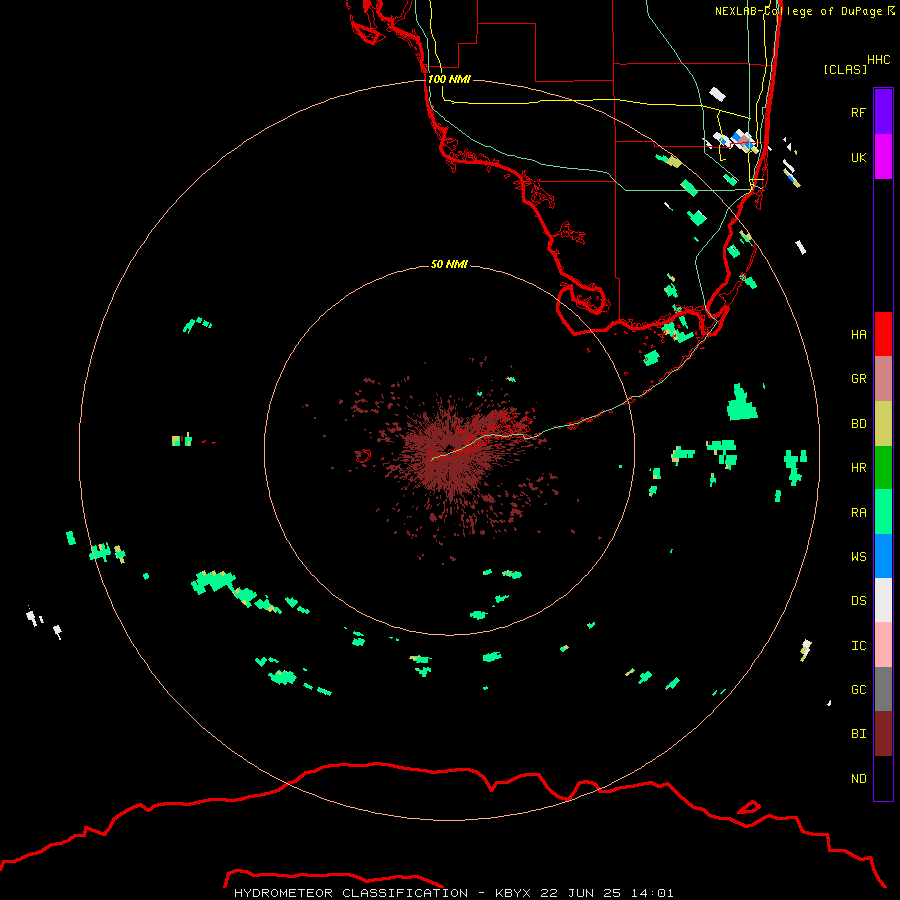Click the ND legend label

tap(858, 779)
